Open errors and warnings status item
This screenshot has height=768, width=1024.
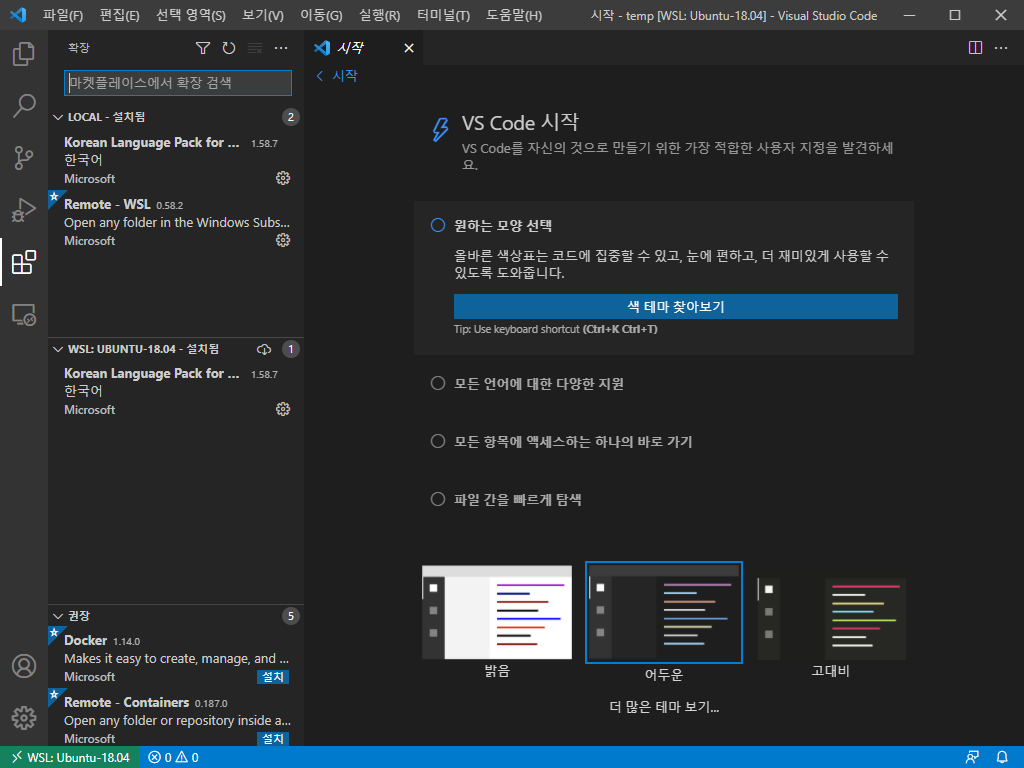pos(174,758)
